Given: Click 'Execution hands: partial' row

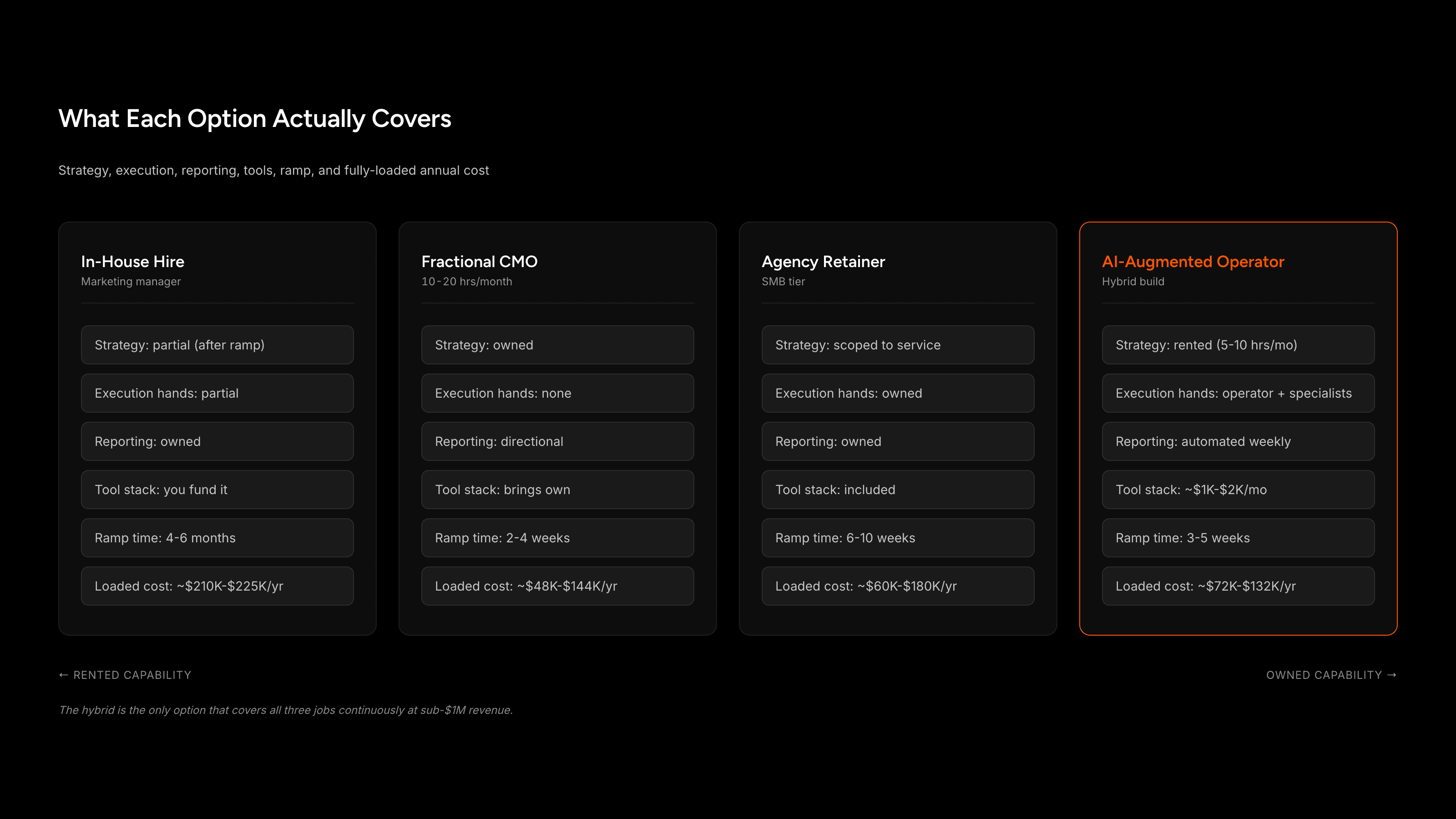Looking at the screenshot, I should 217,393.
